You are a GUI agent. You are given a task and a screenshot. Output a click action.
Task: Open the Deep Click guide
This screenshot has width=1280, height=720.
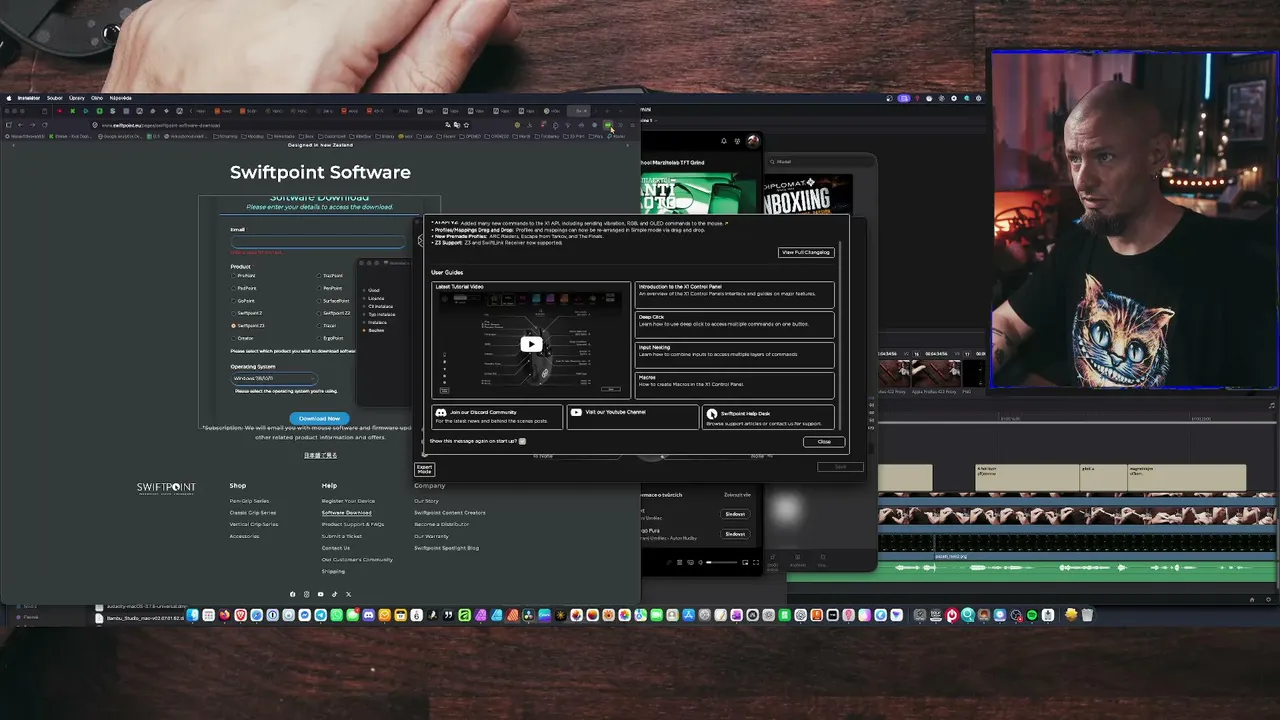point(735,324)
